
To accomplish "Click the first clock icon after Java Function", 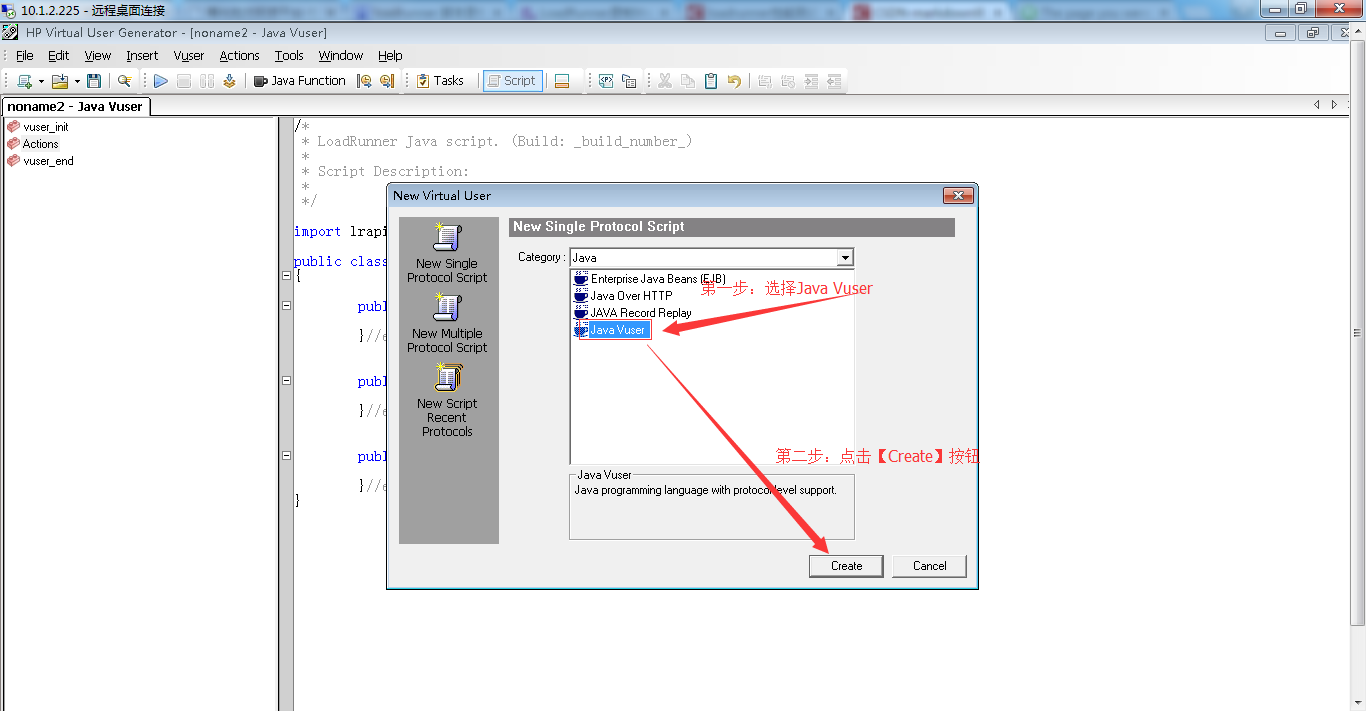I will [x=365, y=81].
